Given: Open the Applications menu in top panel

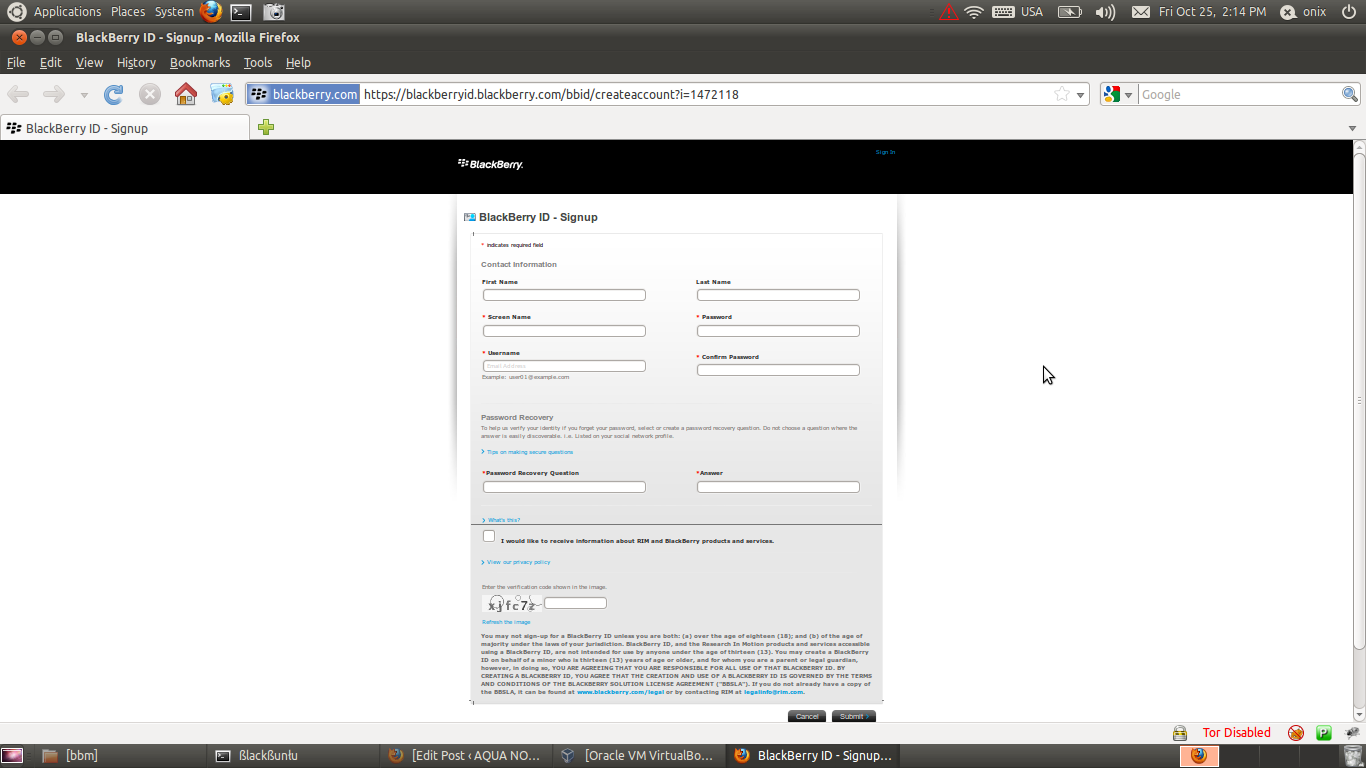Looking at the screenshot, I should coord(67,12).
